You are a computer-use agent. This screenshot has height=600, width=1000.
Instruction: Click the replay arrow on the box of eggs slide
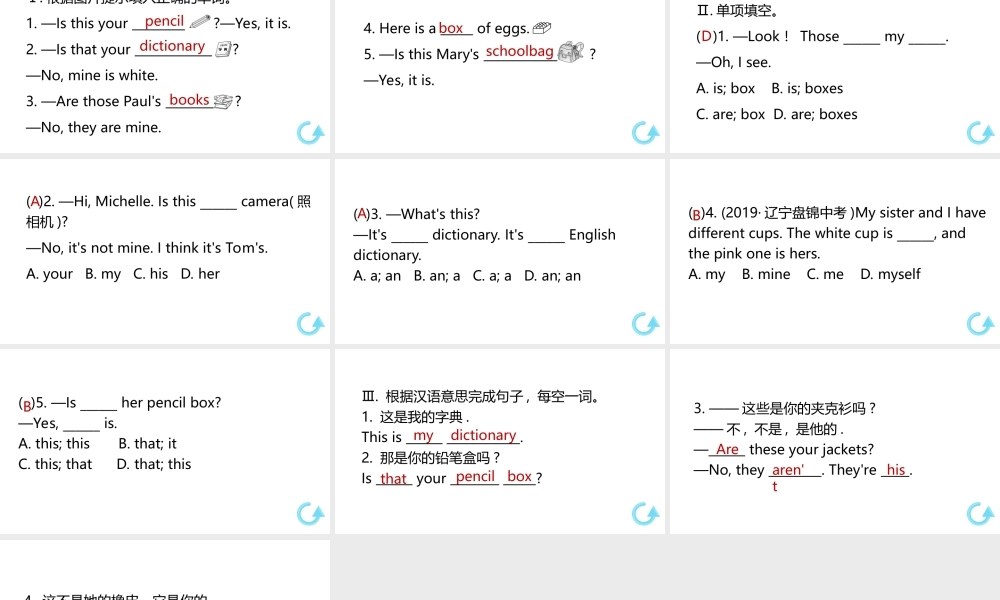pos(645,133)
